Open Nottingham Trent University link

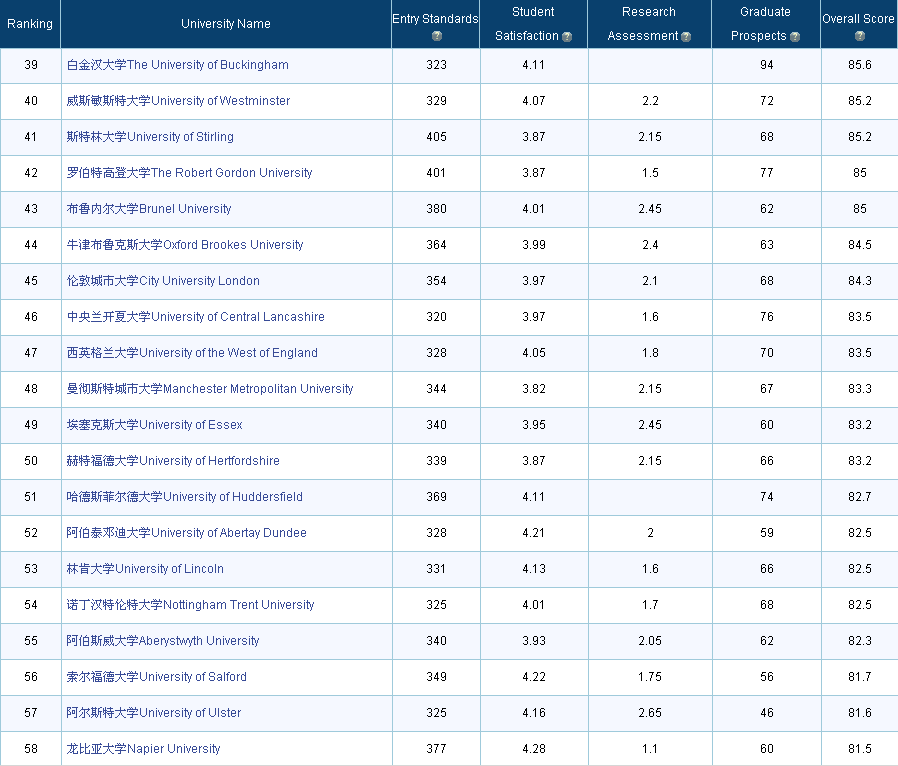click(x=191, y=605)
